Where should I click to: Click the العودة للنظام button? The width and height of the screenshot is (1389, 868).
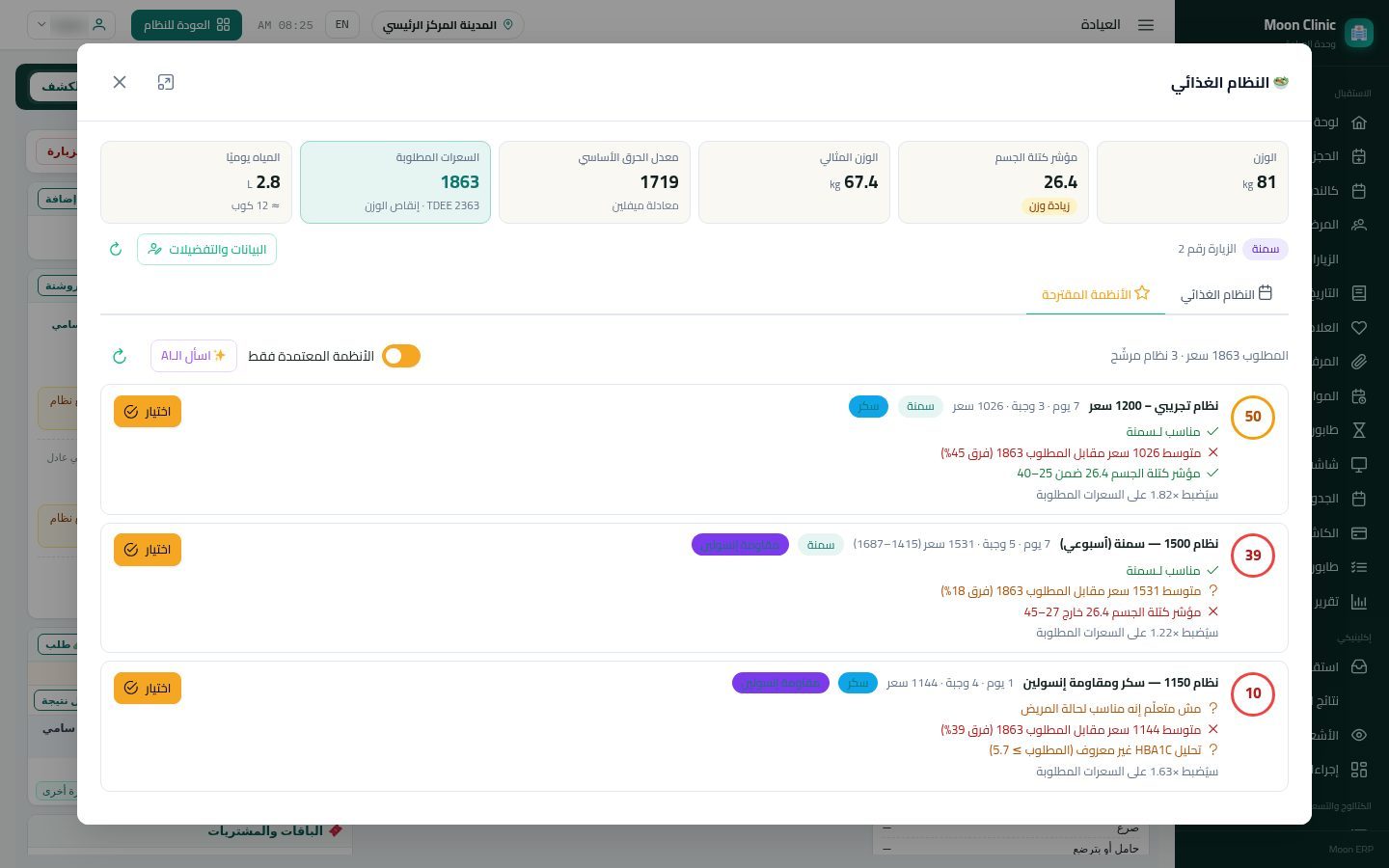(186, 24)
